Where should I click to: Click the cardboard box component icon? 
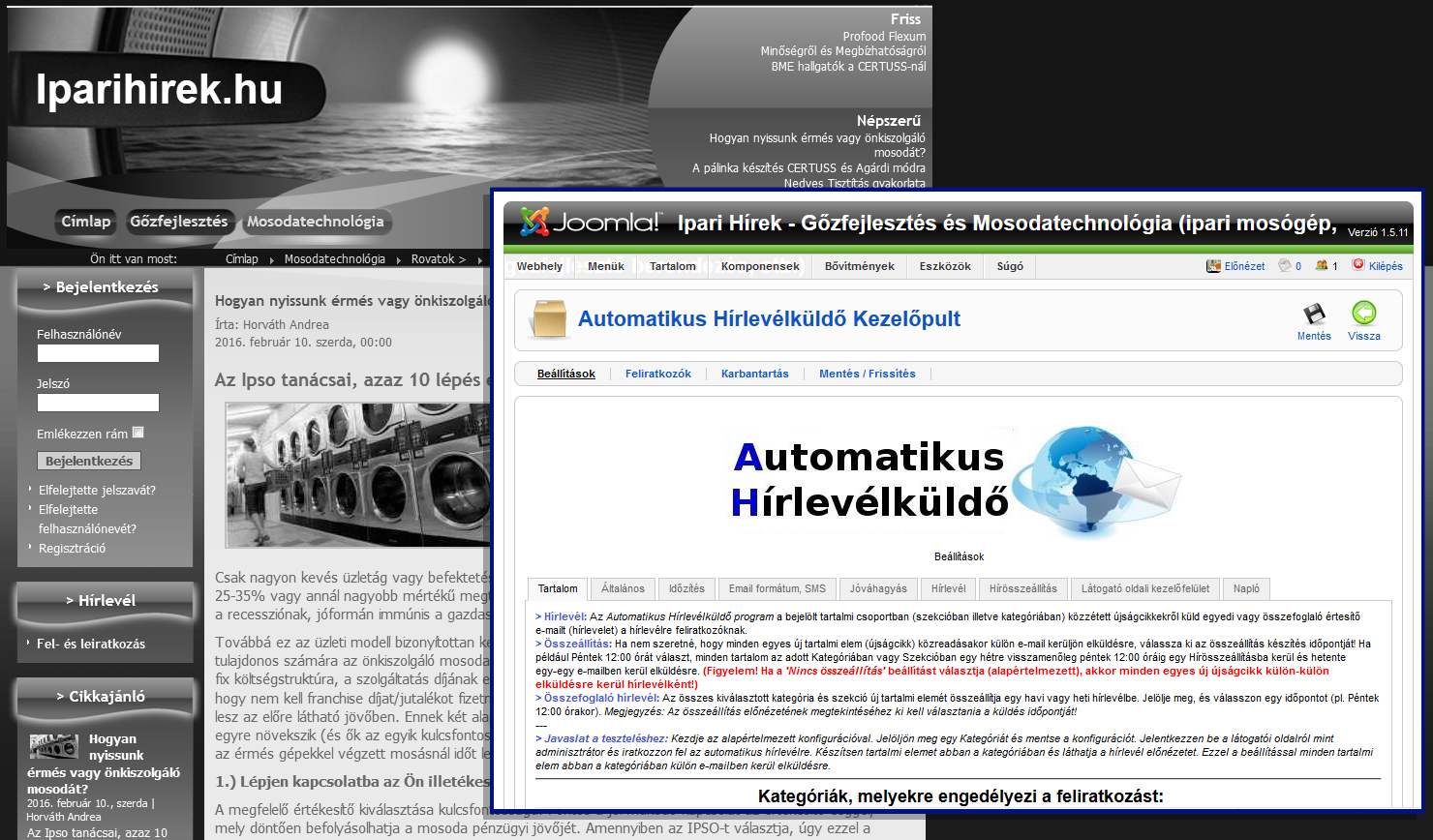547,320
